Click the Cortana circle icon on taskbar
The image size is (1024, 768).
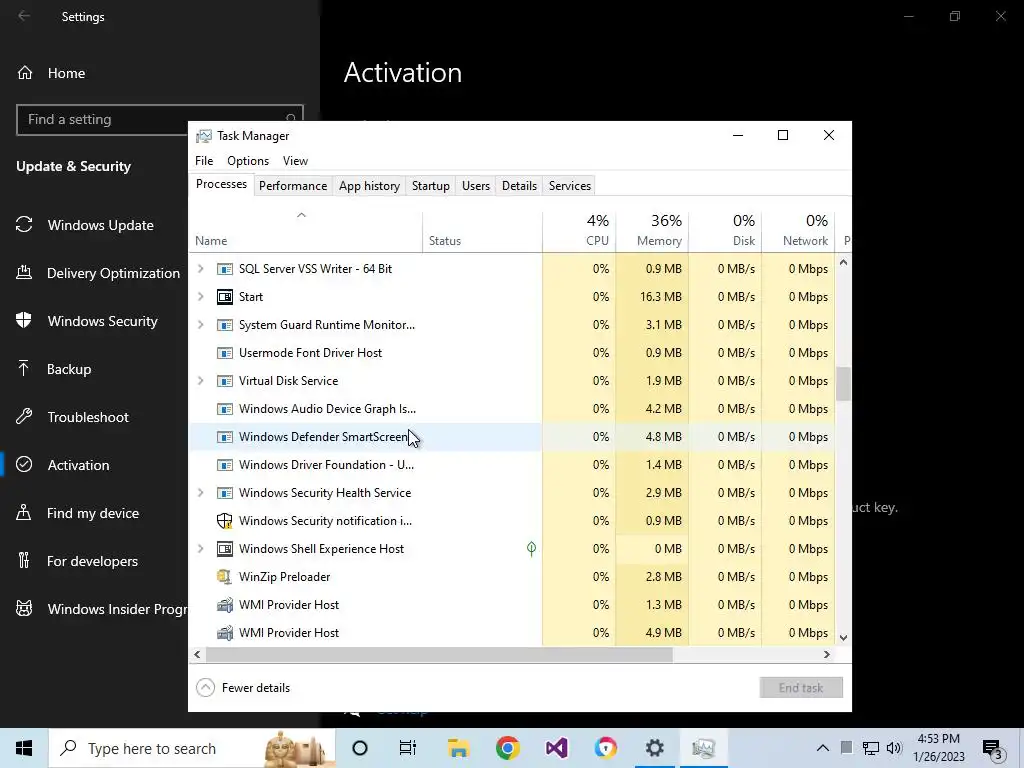pos(360,748)
